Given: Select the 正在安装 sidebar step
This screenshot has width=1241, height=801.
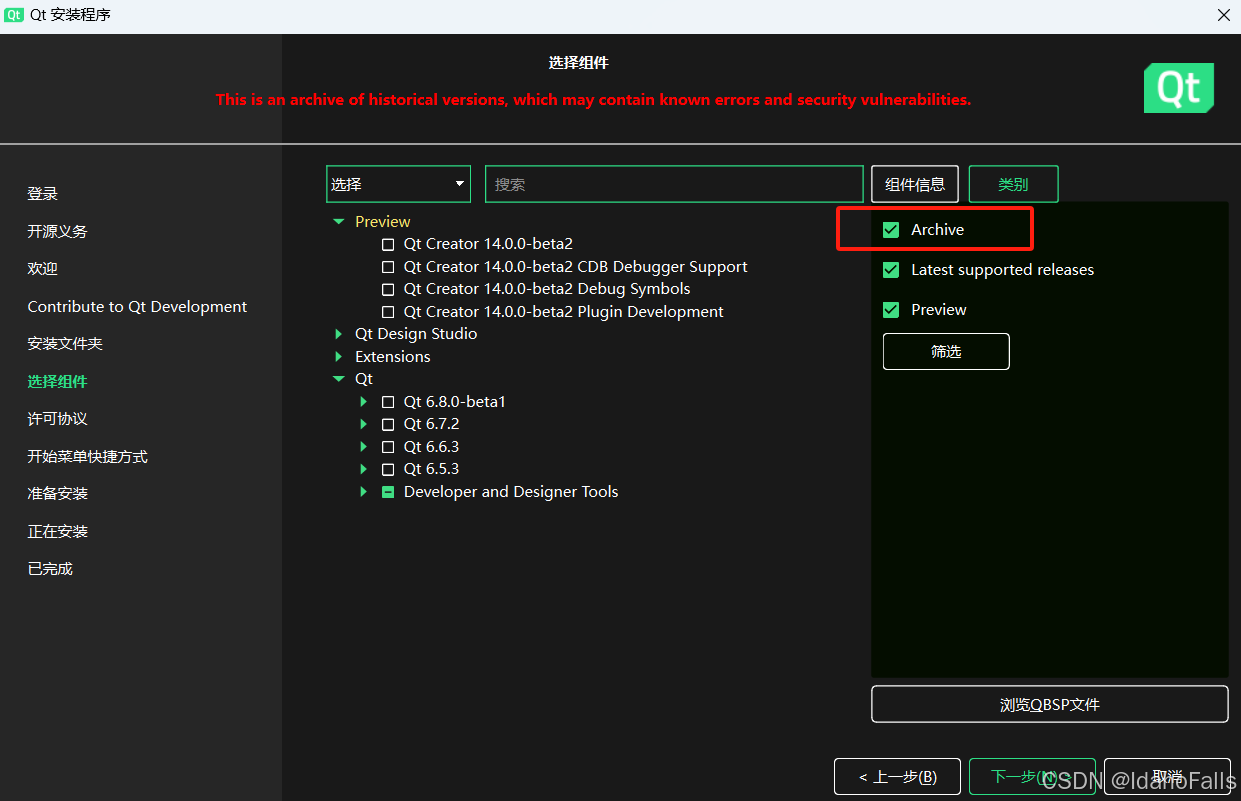Looking at the screenshot, I should [x=58, y=532].
